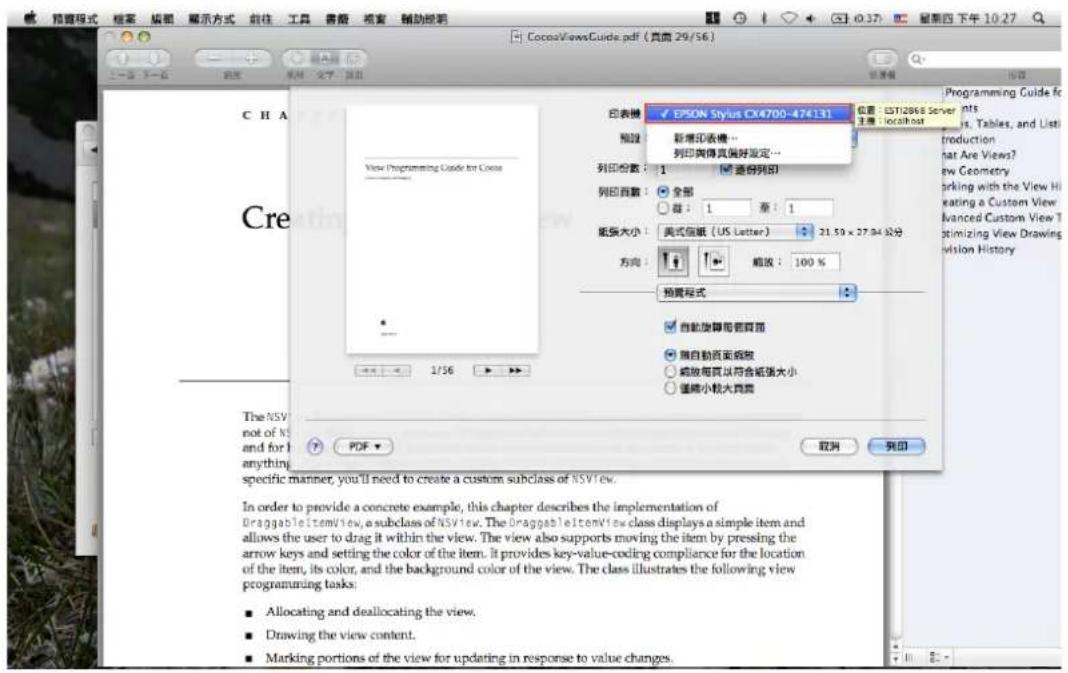The image size is (1068, 673).
Task: Click the sidebar toggle toolbar button
Action: 882,59
